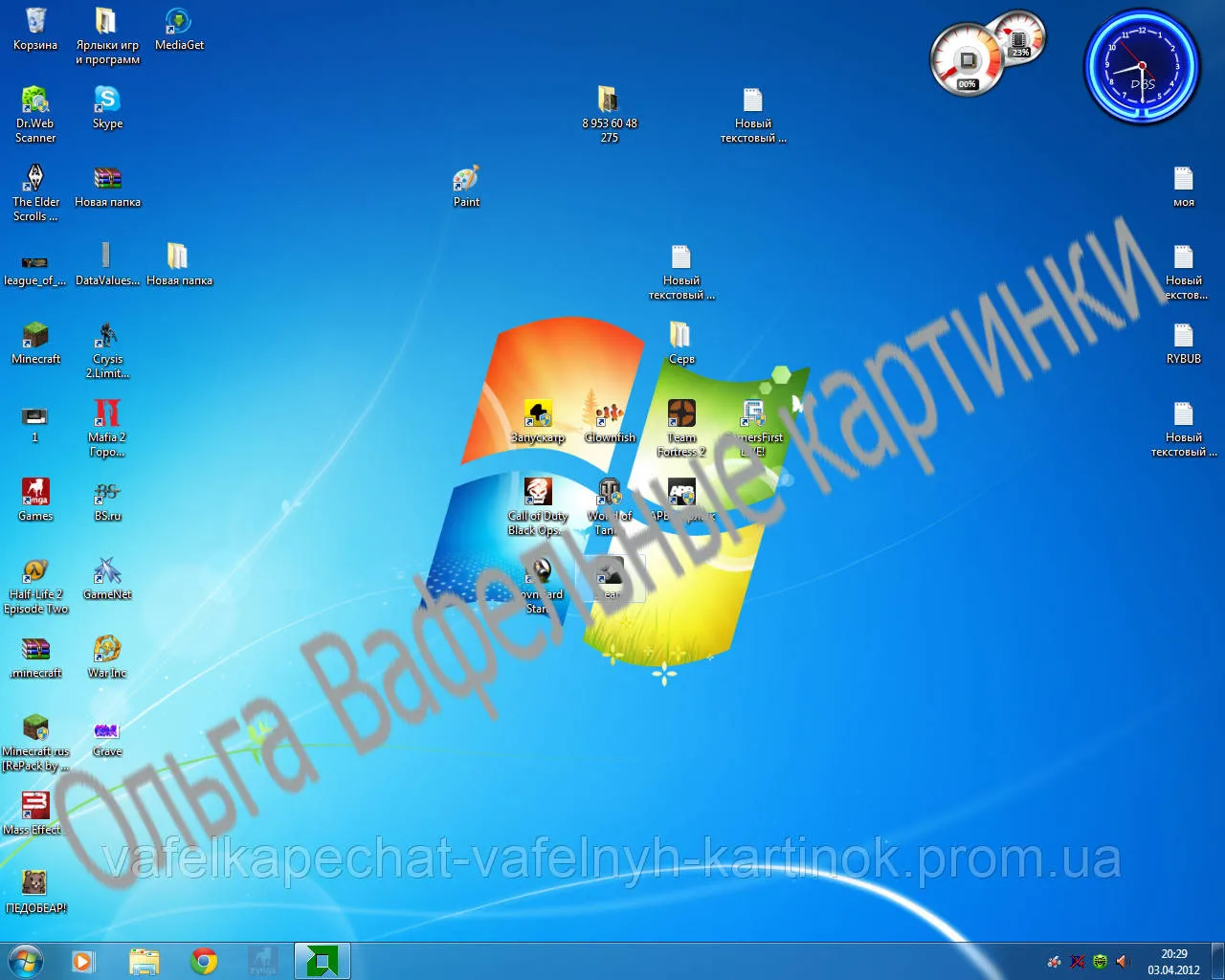Select the BS.ru shortcut
1225x980 pixels.
pos(107,500)
